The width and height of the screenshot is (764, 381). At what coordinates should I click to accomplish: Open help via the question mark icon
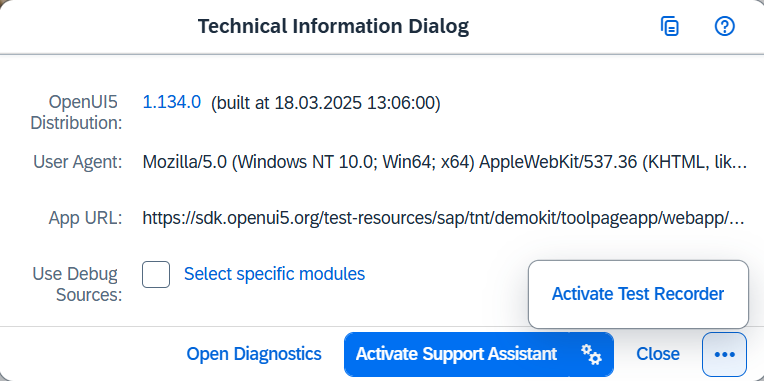pos(725,26)
